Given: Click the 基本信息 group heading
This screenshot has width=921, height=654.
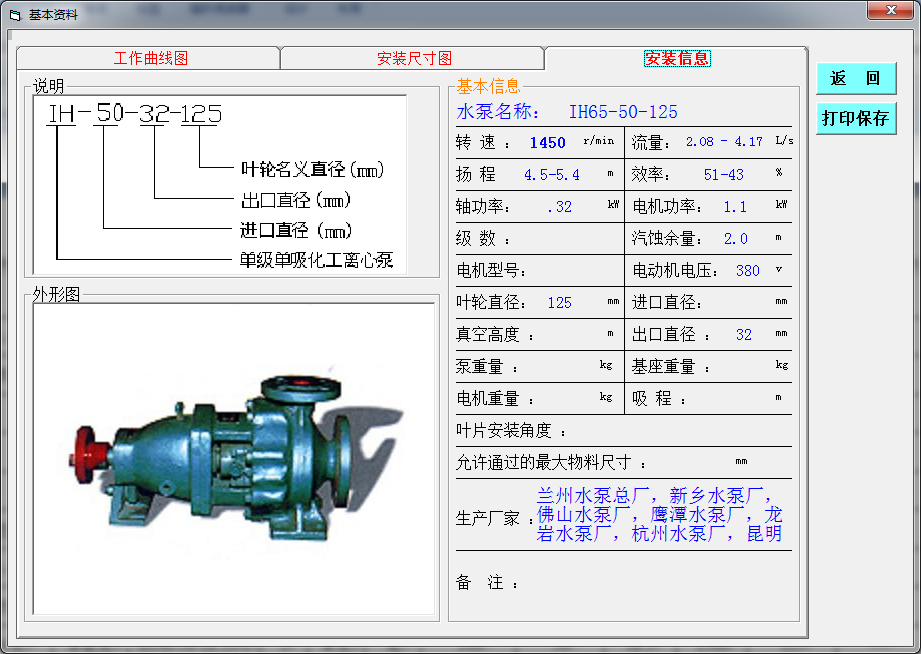Looking at the screenshot, I should 488,86.
